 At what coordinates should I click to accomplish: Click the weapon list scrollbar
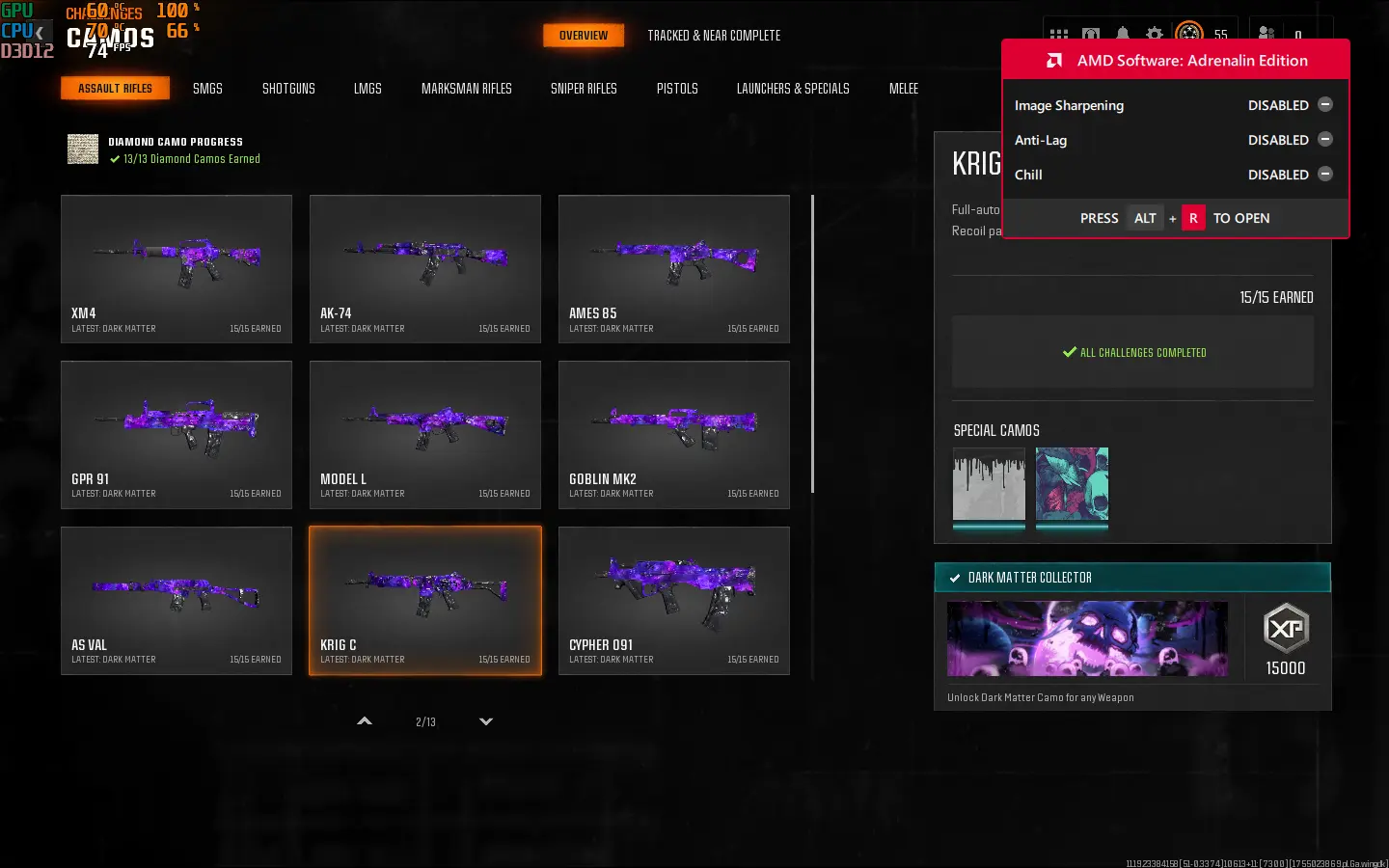(812, 343)
